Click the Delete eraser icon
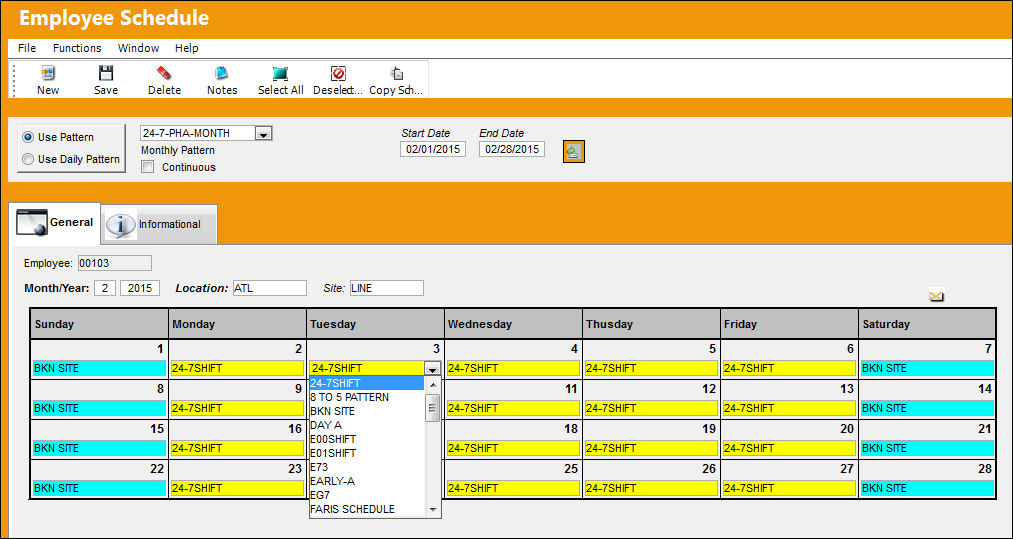Viewport: 1013px width, 539px height. tap(164, 73)
